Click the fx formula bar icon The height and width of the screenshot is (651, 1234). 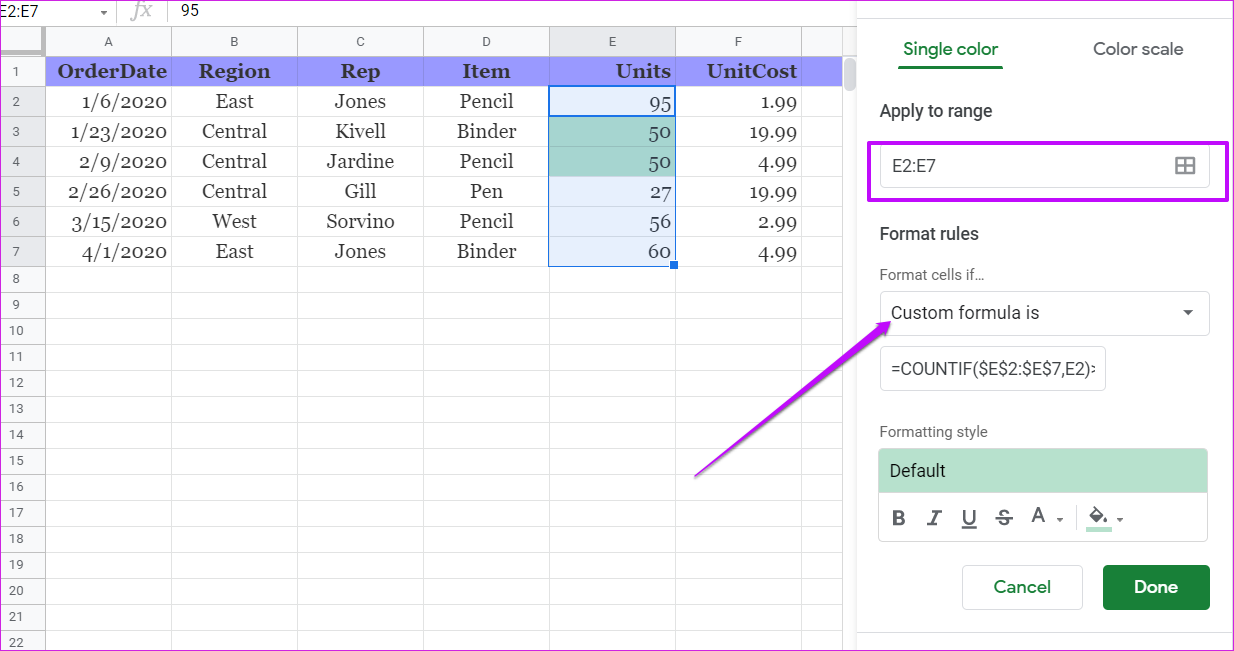(142, 12)
